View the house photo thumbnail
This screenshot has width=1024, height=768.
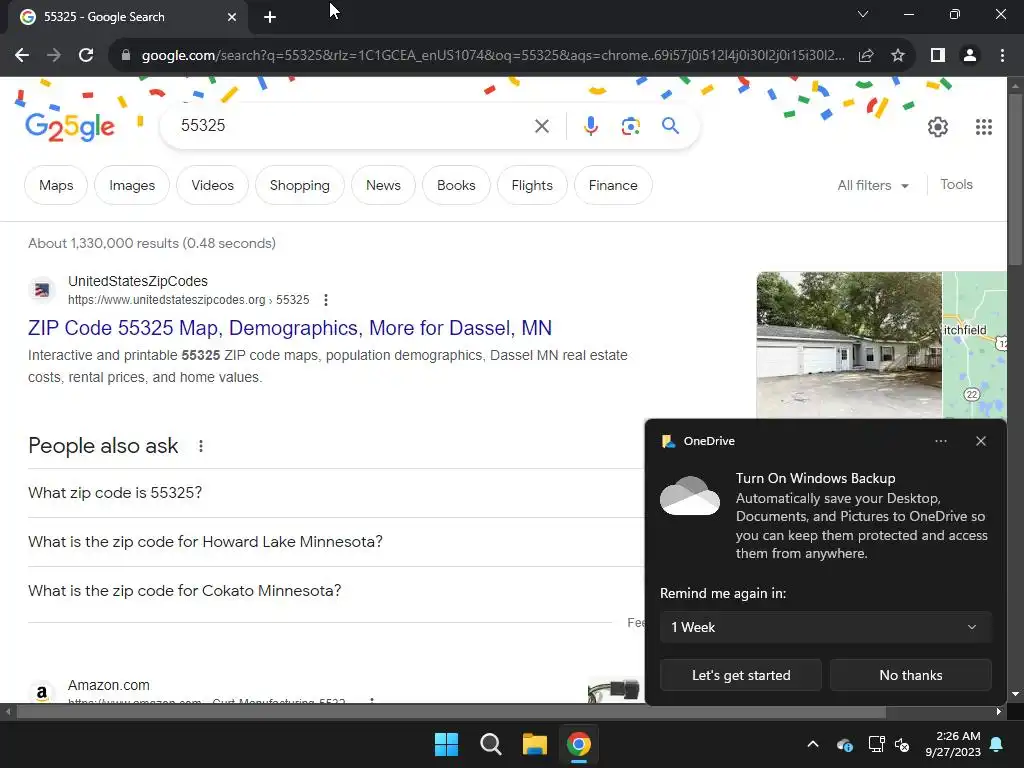(849, 345)
